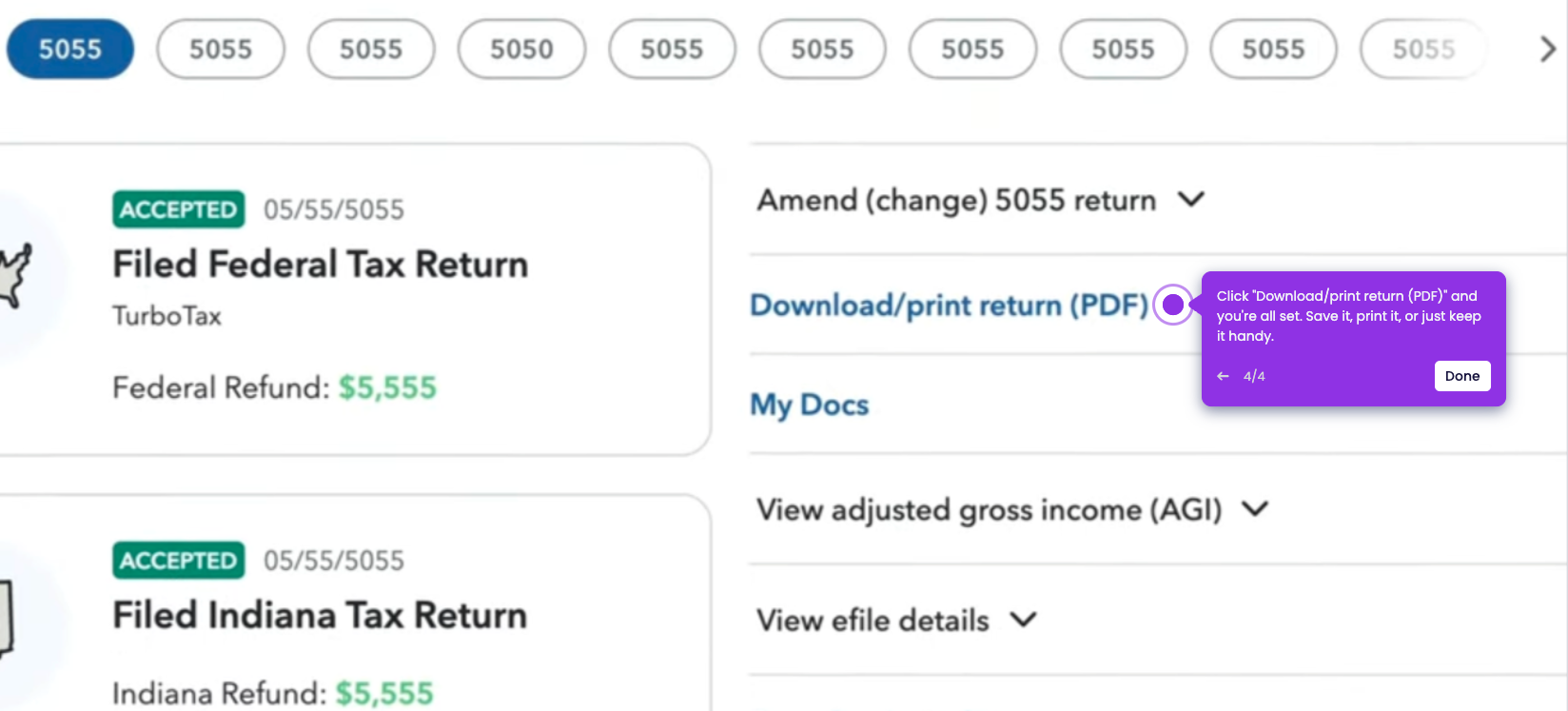Open the Filed Indiana Tax Return card title

coord(320,616)
